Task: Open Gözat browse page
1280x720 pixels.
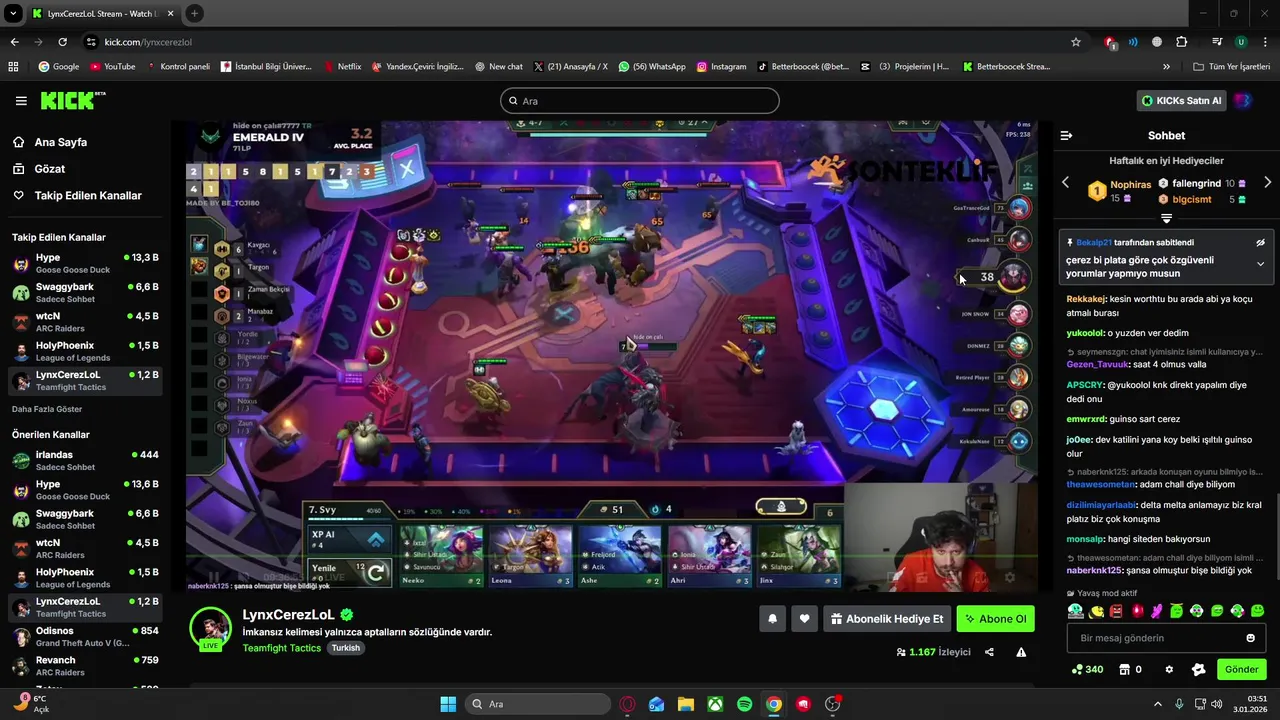Action: coord(50,169)
